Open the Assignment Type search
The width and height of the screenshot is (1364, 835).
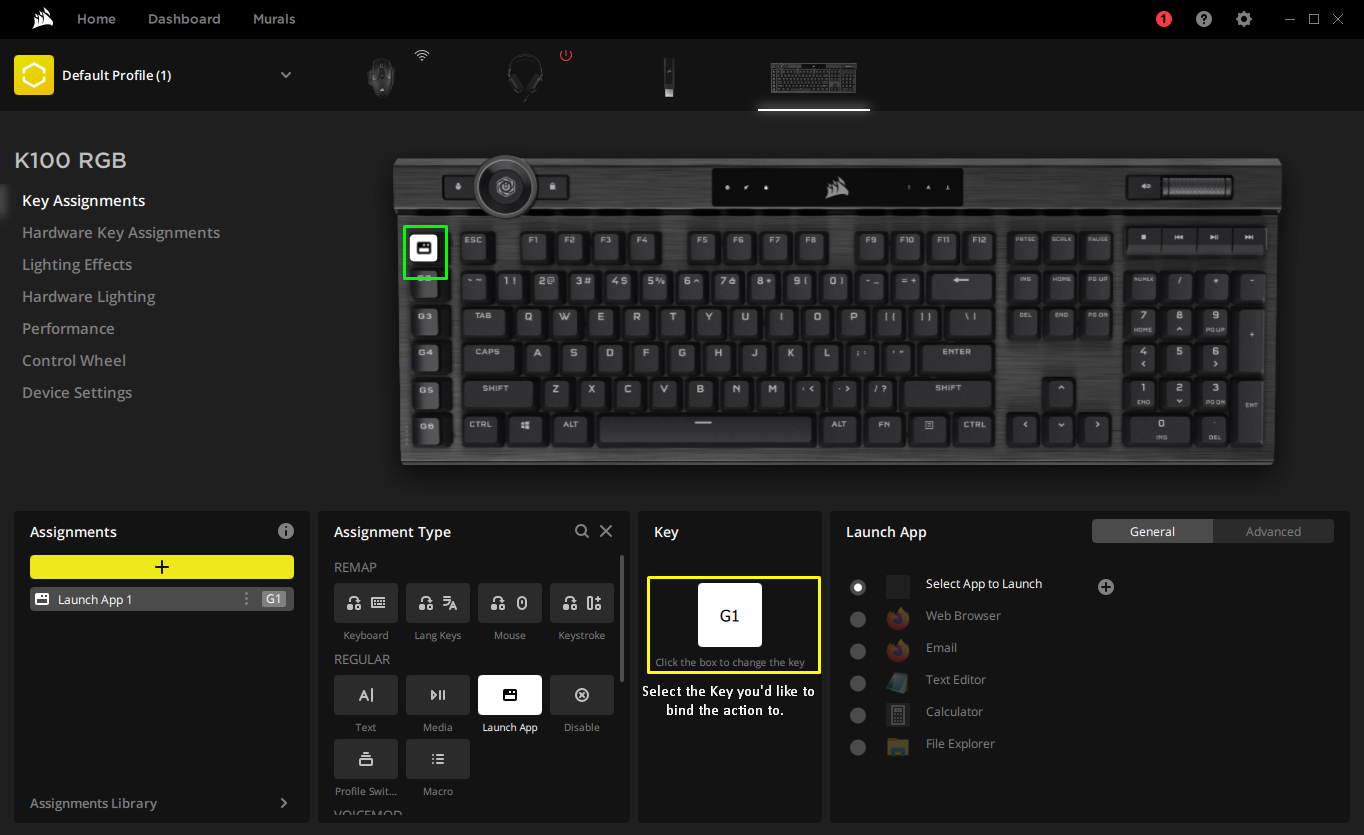[x=582, y=531]
